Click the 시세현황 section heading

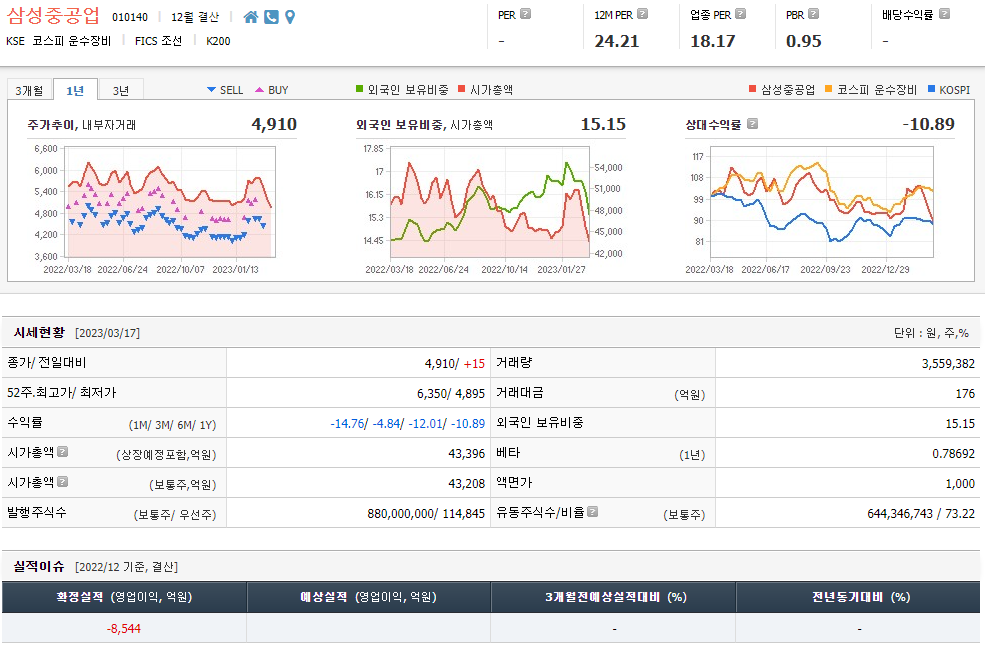coord(39,332)
